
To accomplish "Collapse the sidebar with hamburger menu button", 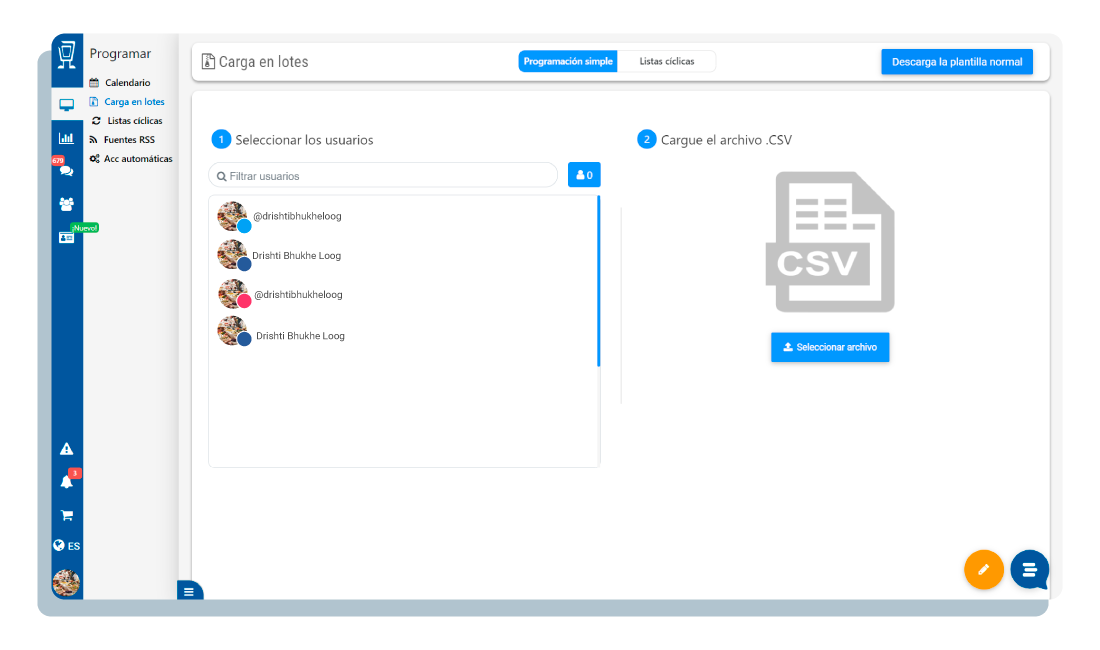I will (x=189, y=591).
